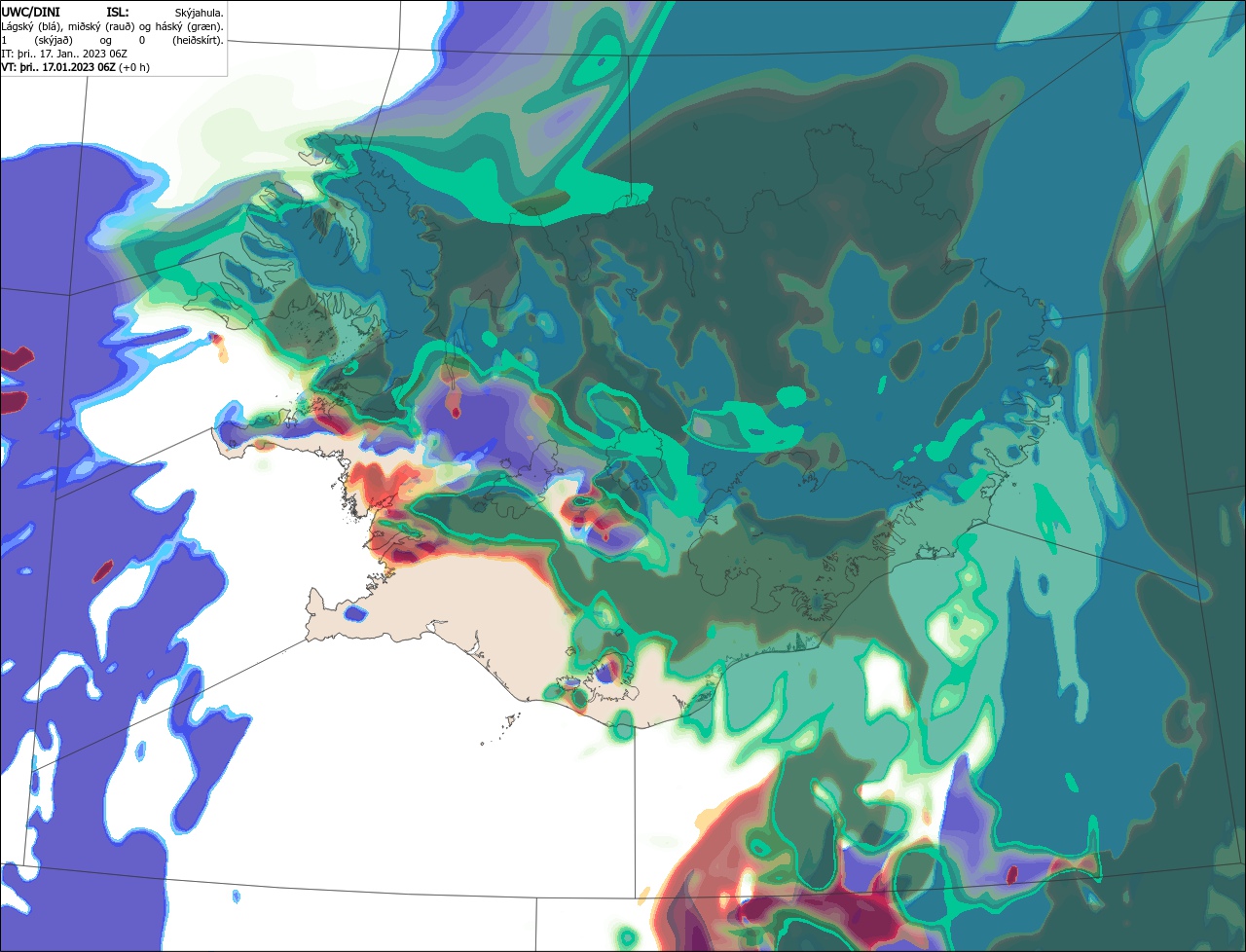Image resolution: width=1246 pixels, height=952 pixels.
Task: Click the bold "VT: þri.. 17.01.2023 06Z" text
Action: [x=58, y=67]
